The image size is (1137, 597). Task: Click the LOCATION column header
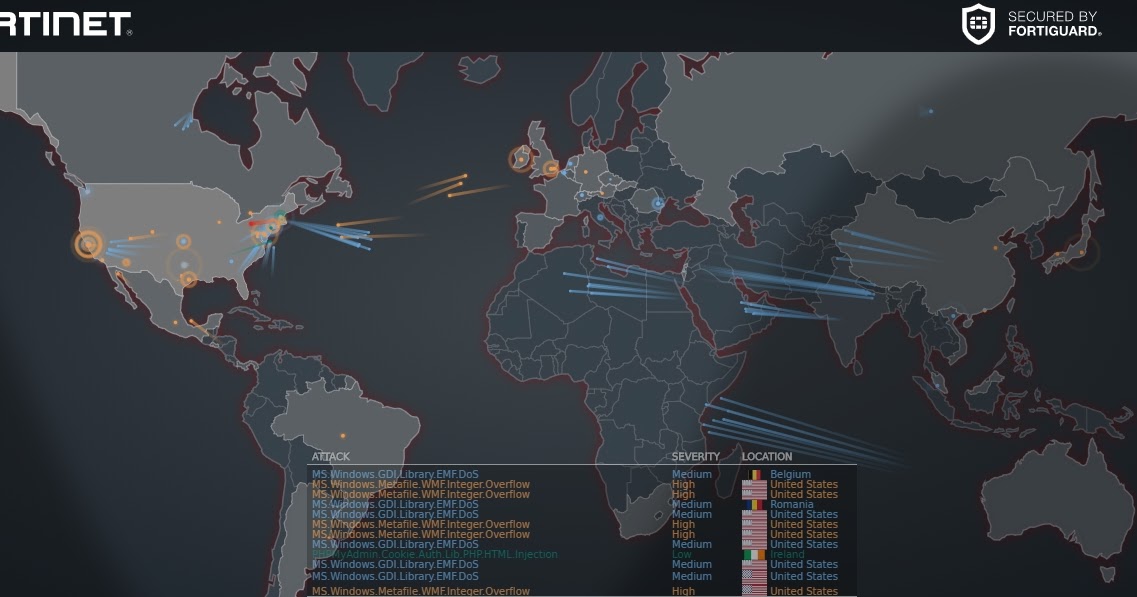pyautogui.click(x=768, y=456)
